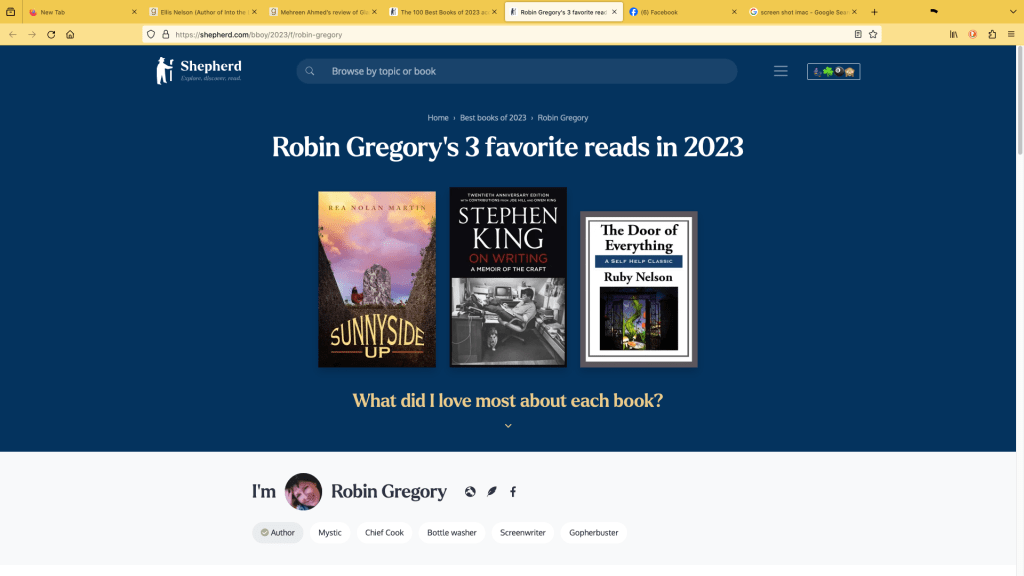Open Robin Gregory's Facebook profile icon
Image resolution: width=1024 pixels, height=576 pixels.
coord(513,492)
